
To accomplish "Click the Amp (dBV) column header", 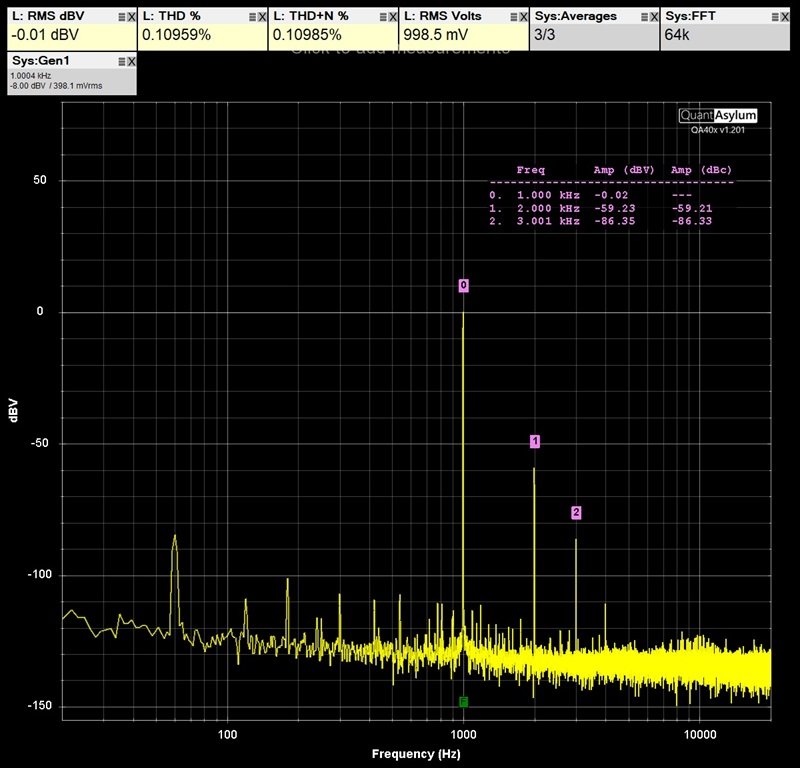I will (623, 170).
